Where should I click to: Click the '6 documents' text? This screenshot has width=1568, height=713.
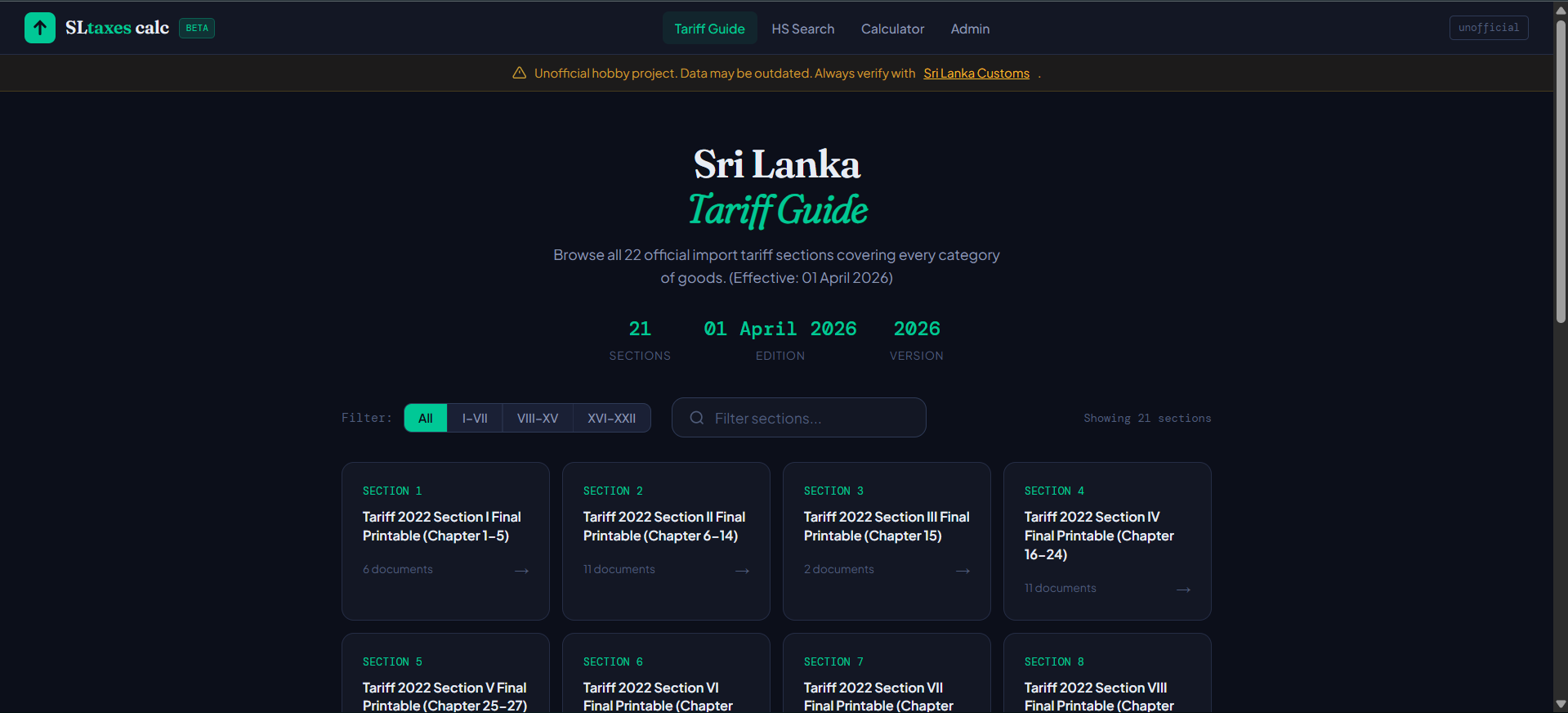pos(398,569)
